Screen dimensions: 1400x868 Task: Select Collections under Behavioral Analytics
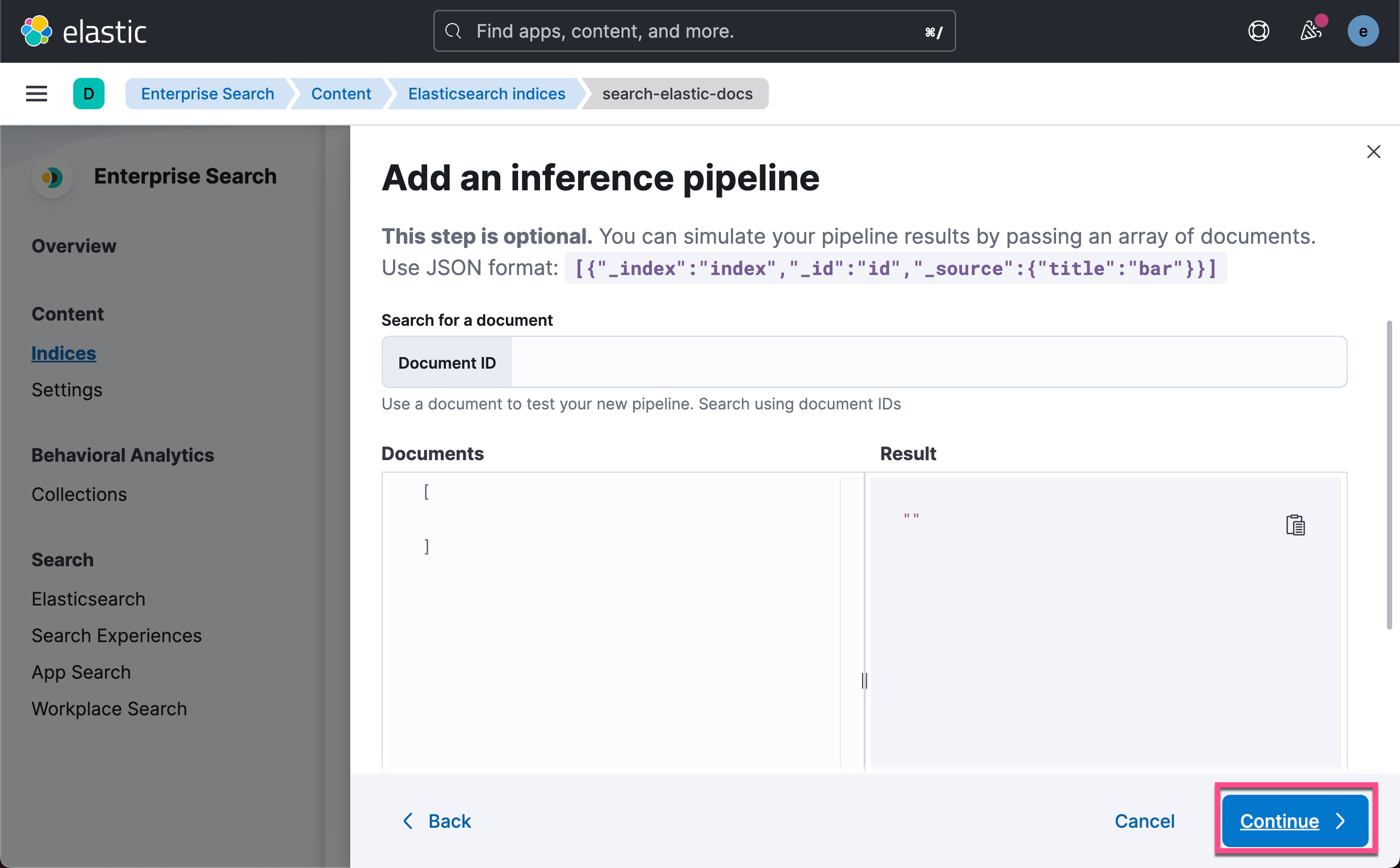point(79,494)
